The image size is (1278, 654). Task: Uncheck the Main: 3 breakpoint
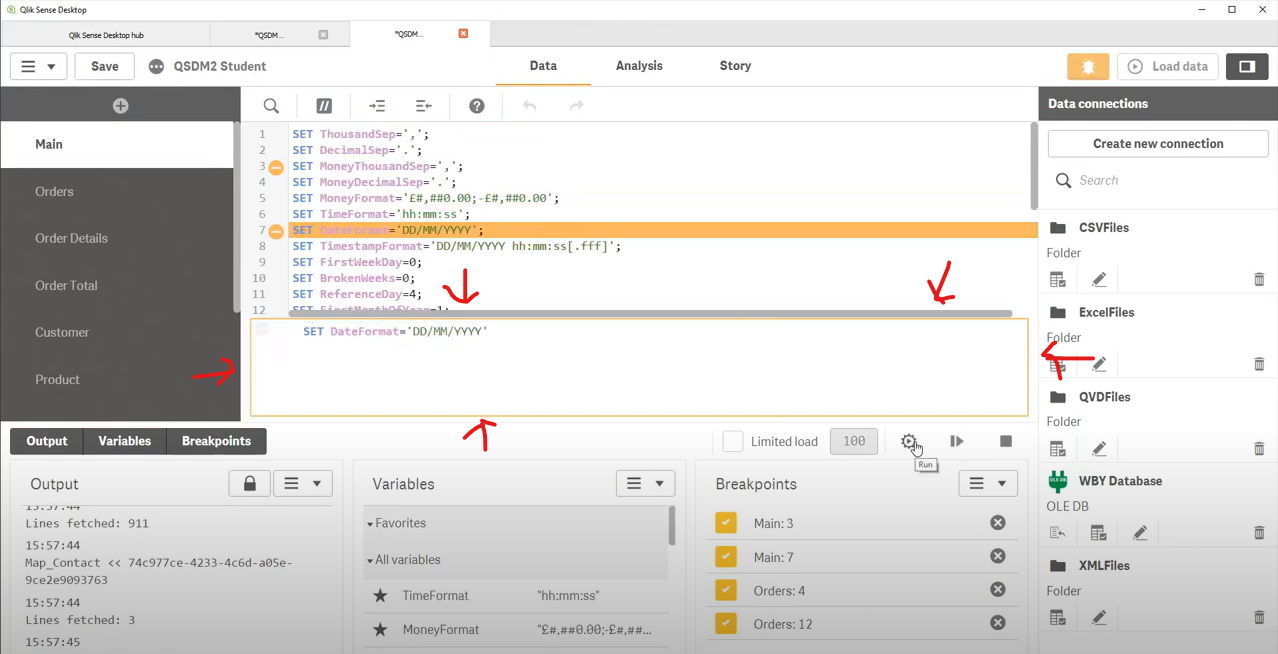point(726,523)
